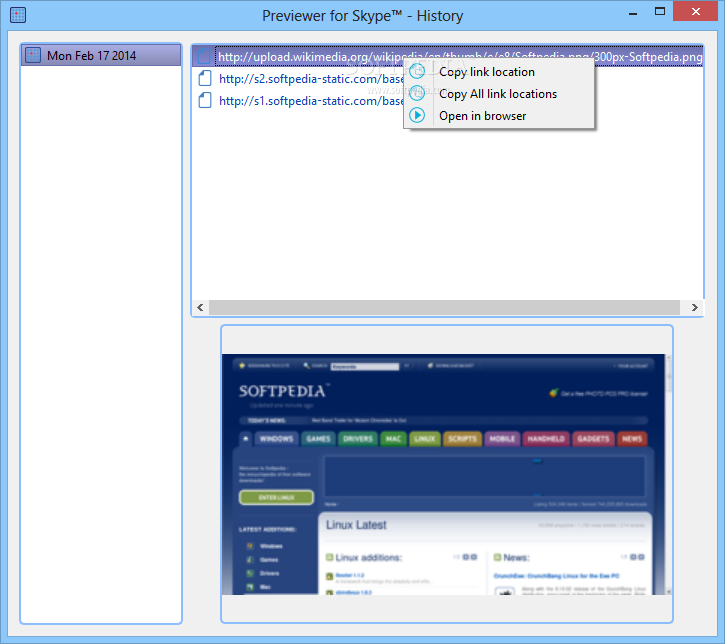The image size is (725, 644).
Task: Click the right arrow of the links list scrollbar
Action: coord(694,307)
